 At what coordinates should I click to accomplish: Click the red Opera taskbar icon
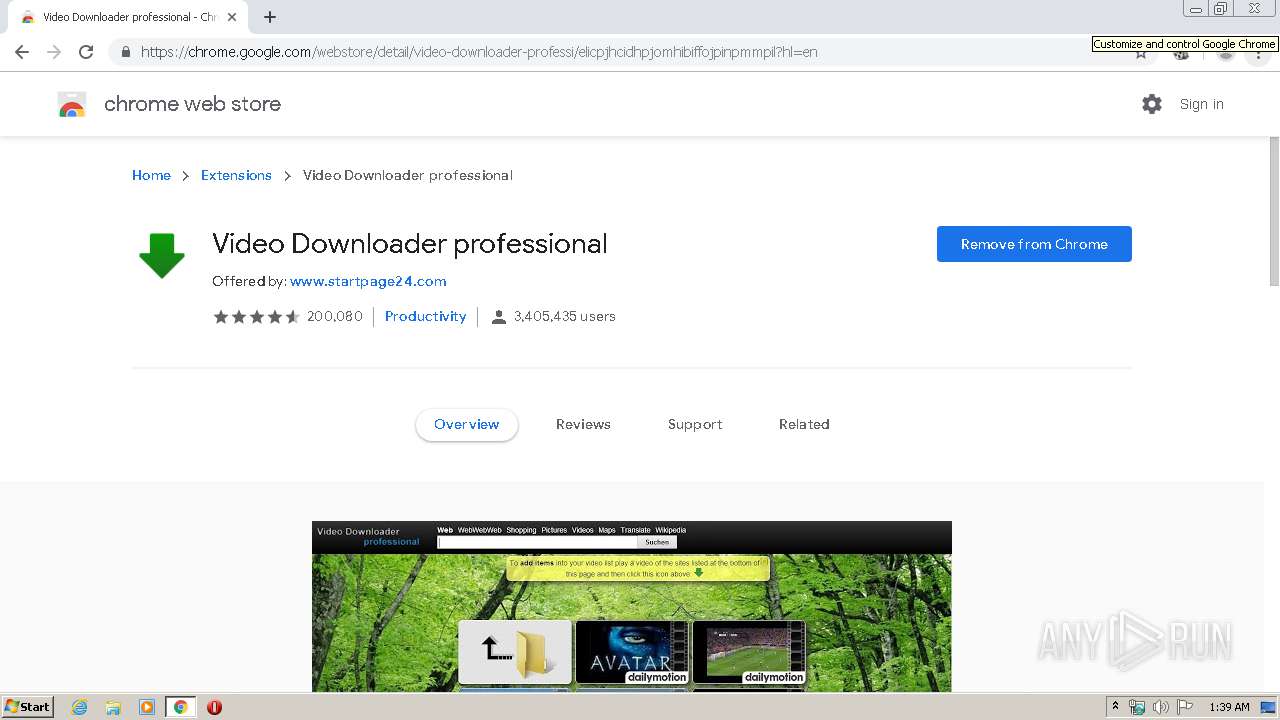[214, 707]
